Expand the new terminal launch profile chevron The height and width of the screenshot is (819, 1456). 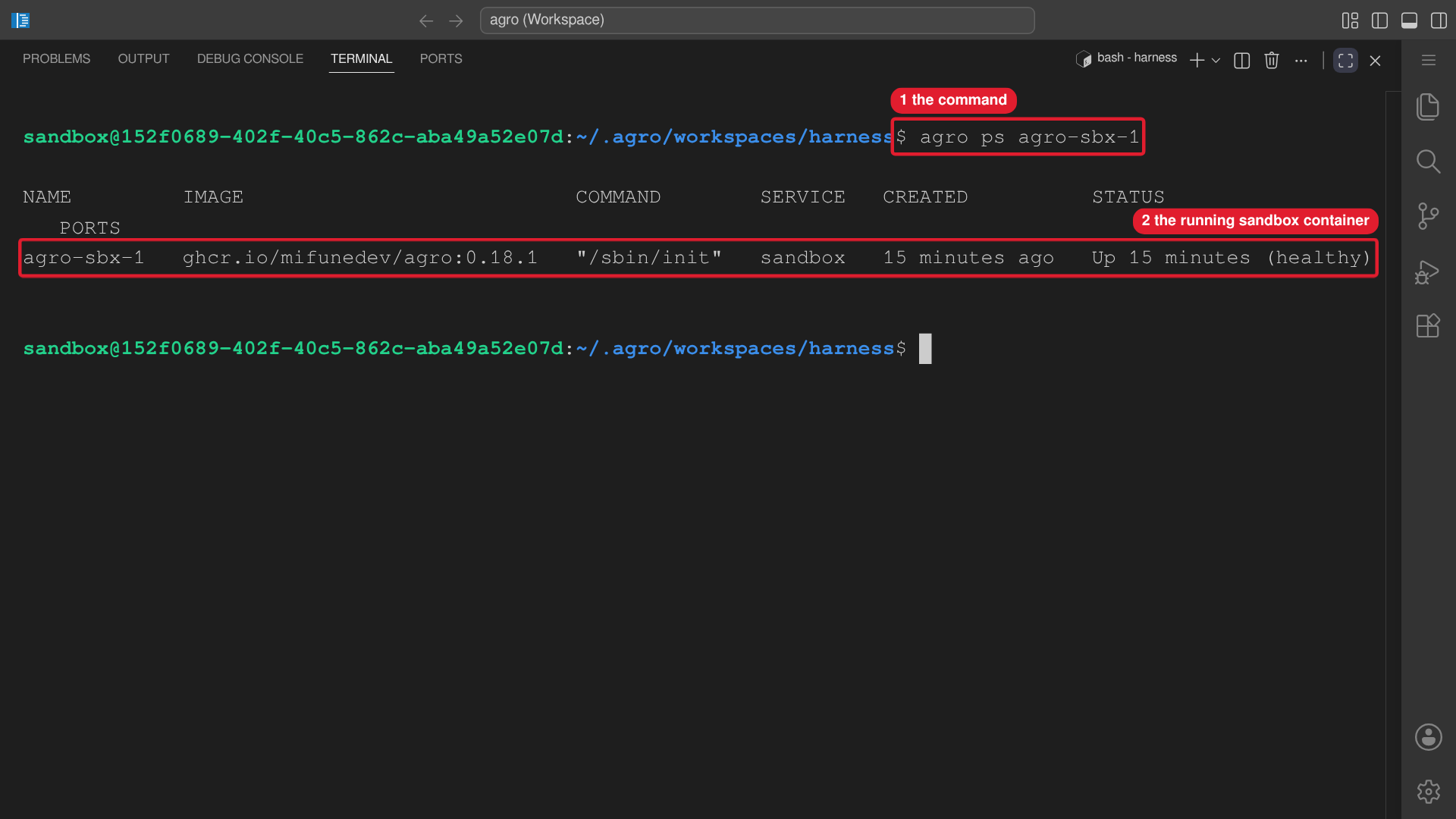coord(1216,61)
